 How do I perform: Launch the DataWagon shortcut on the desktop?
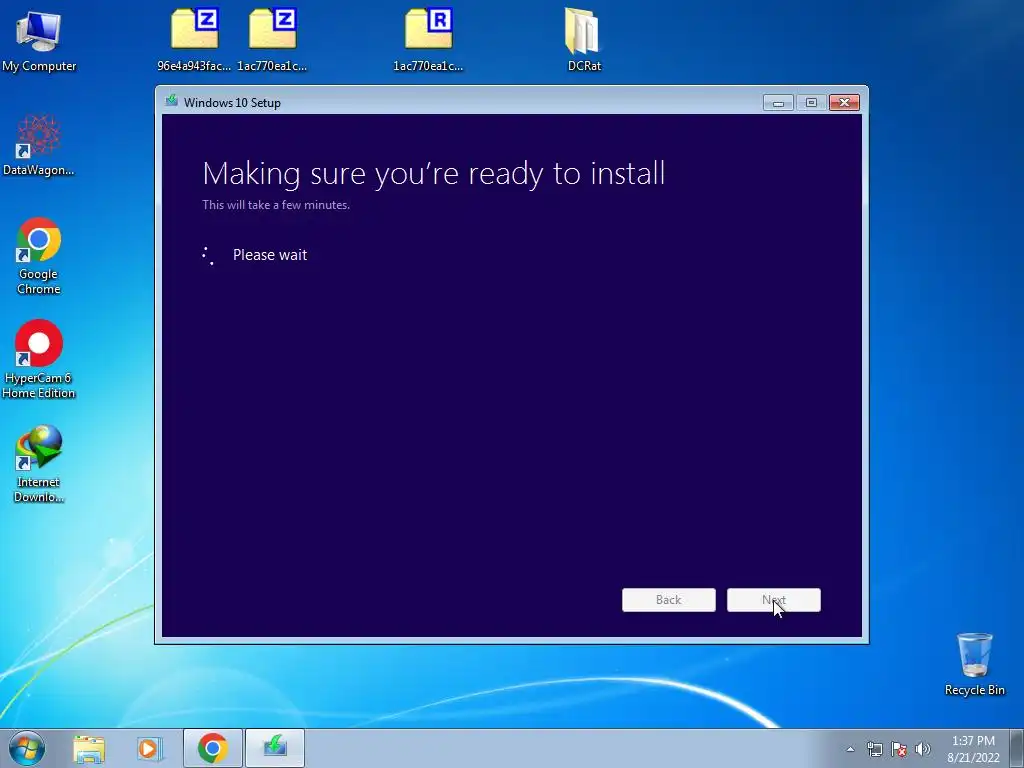[x=39, y=146]
